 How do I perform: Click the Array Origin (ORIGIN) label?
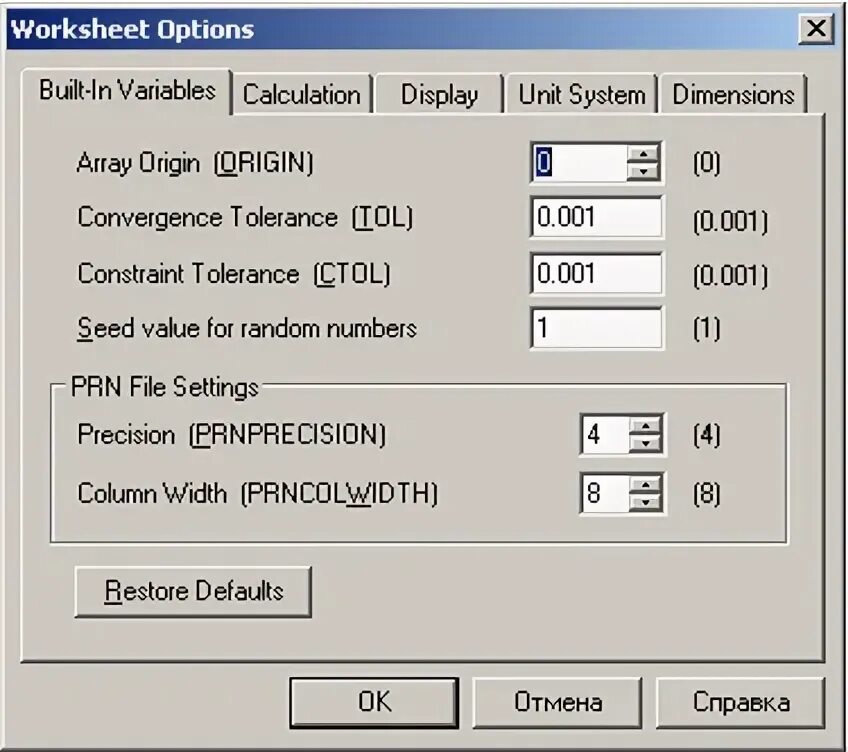click(195, 163)
